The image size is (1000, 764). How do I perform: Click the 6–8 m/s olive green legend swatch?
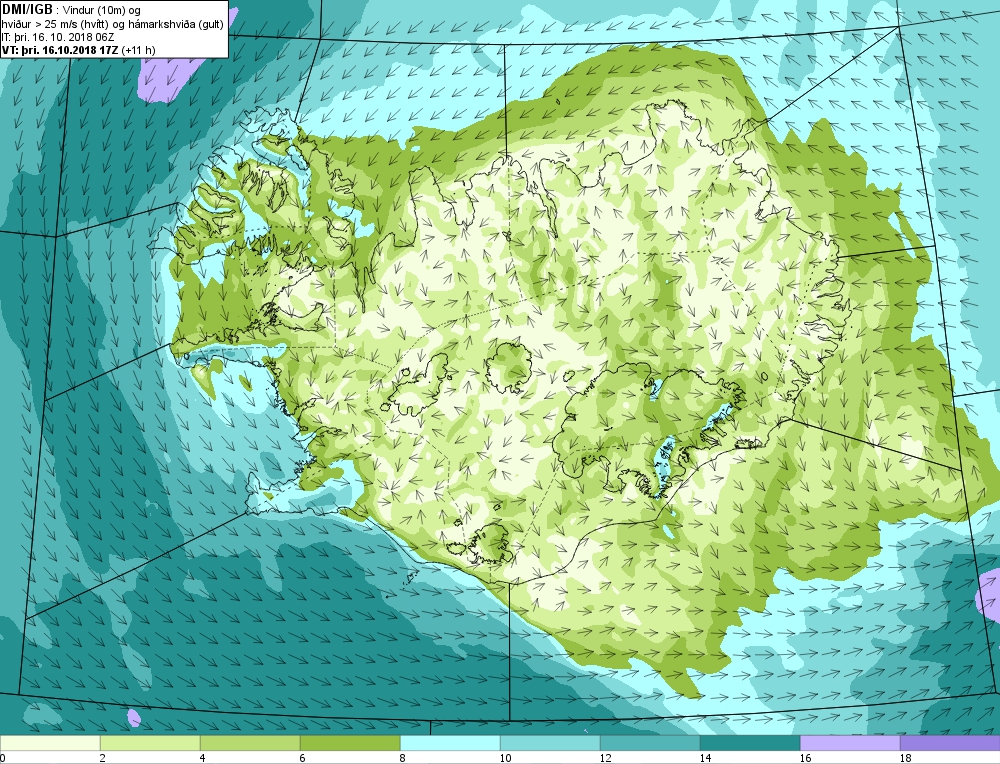[x=350, y=743]
